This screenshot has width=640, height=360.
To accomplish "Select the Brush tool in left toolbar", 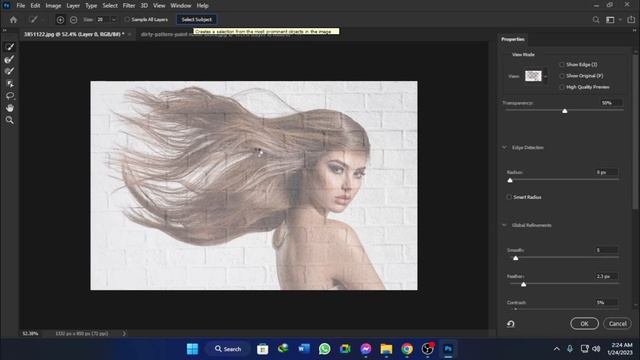I will (10, 71).
